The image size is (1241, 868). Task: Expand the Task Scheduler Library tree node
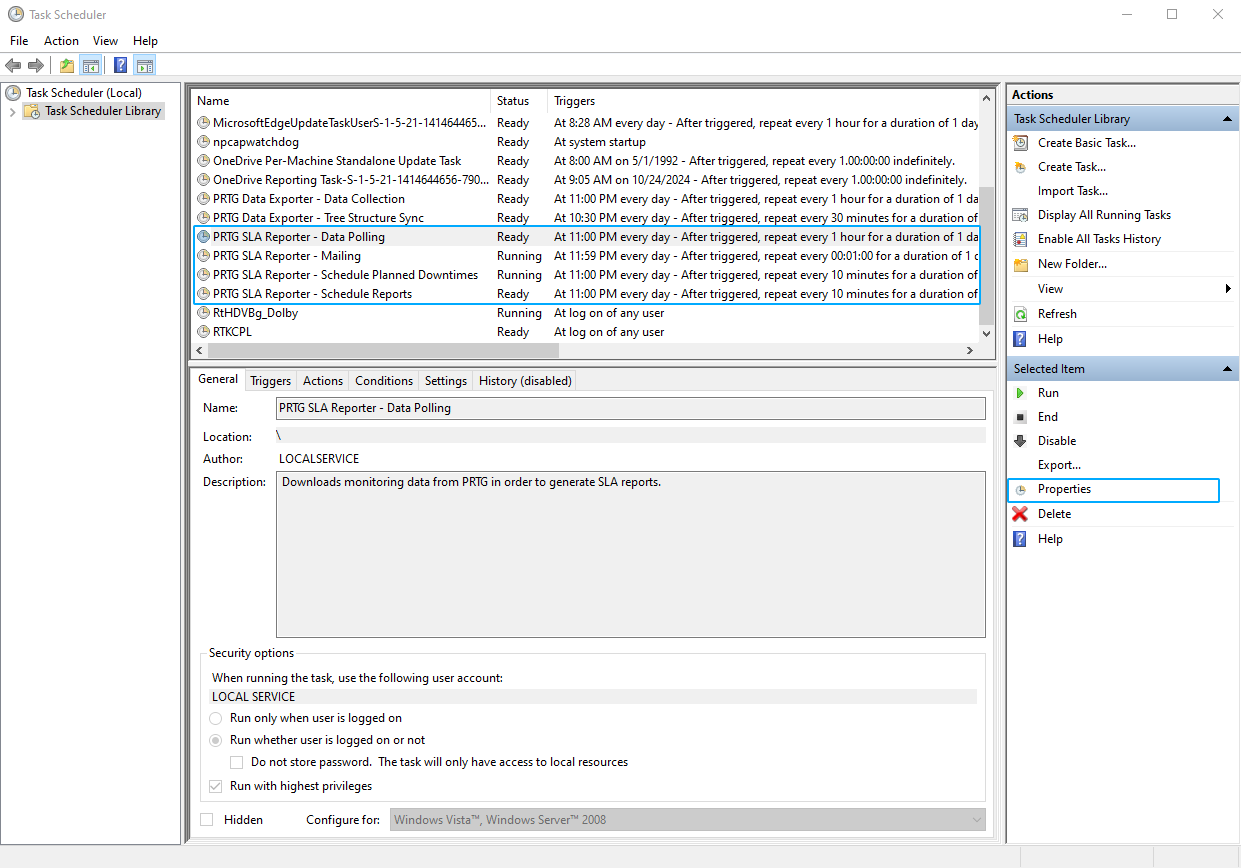click(x=12, y=111)
